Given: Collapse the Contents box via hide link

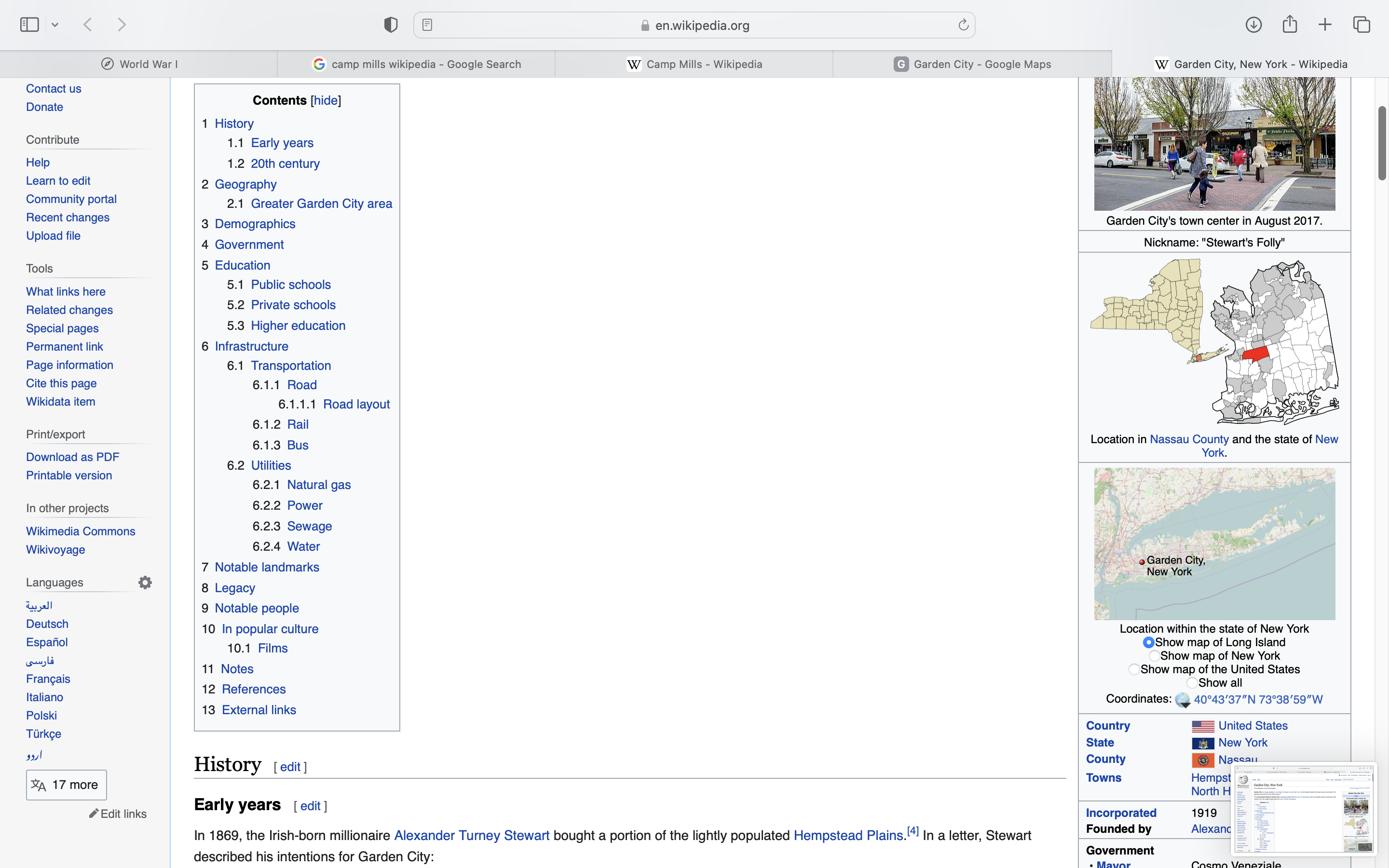Looking at the screenshot, I should click(x=326, y=101).
